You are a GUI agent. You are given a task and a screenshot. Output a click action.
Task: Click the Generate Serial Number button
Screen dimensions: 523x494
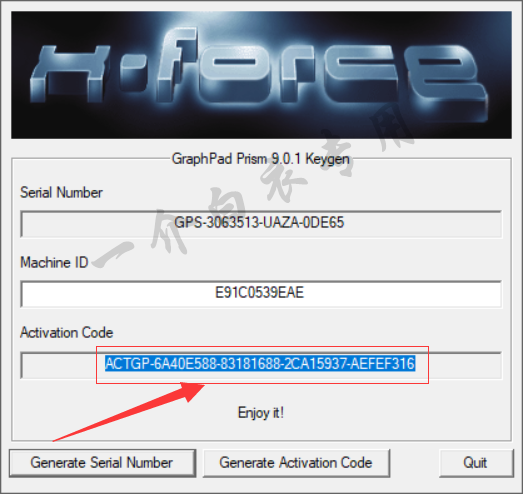[x=102, y=463]
